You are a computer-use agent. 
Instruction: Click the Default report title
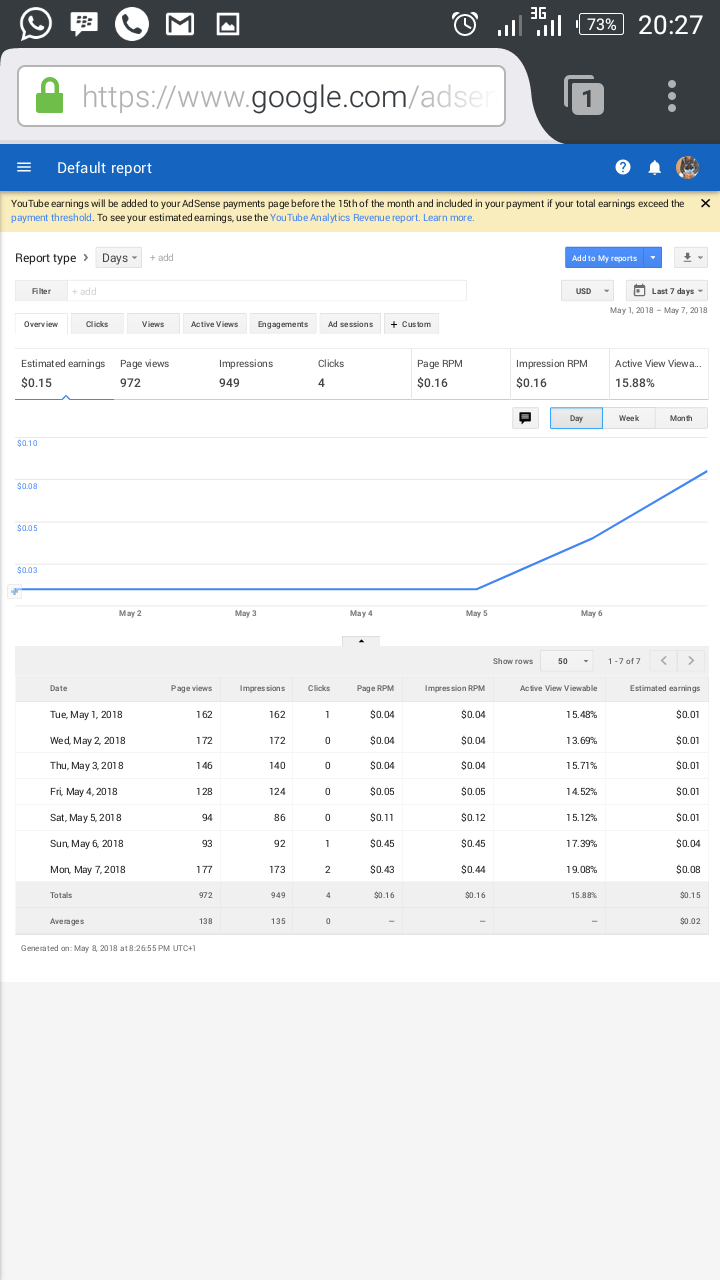[104, 167]
